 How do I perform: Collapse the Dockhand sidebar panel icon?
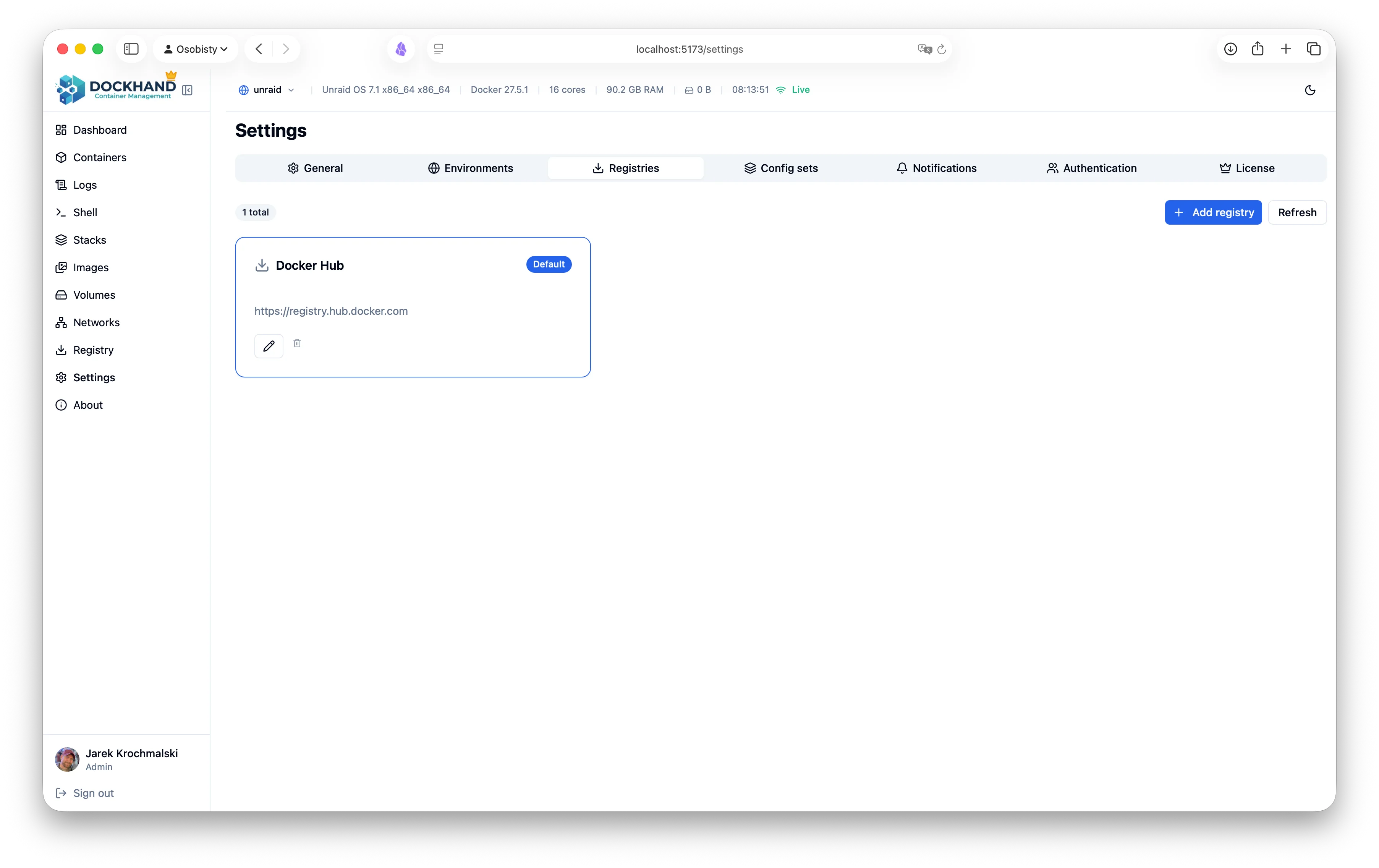[x=187, y=90]
